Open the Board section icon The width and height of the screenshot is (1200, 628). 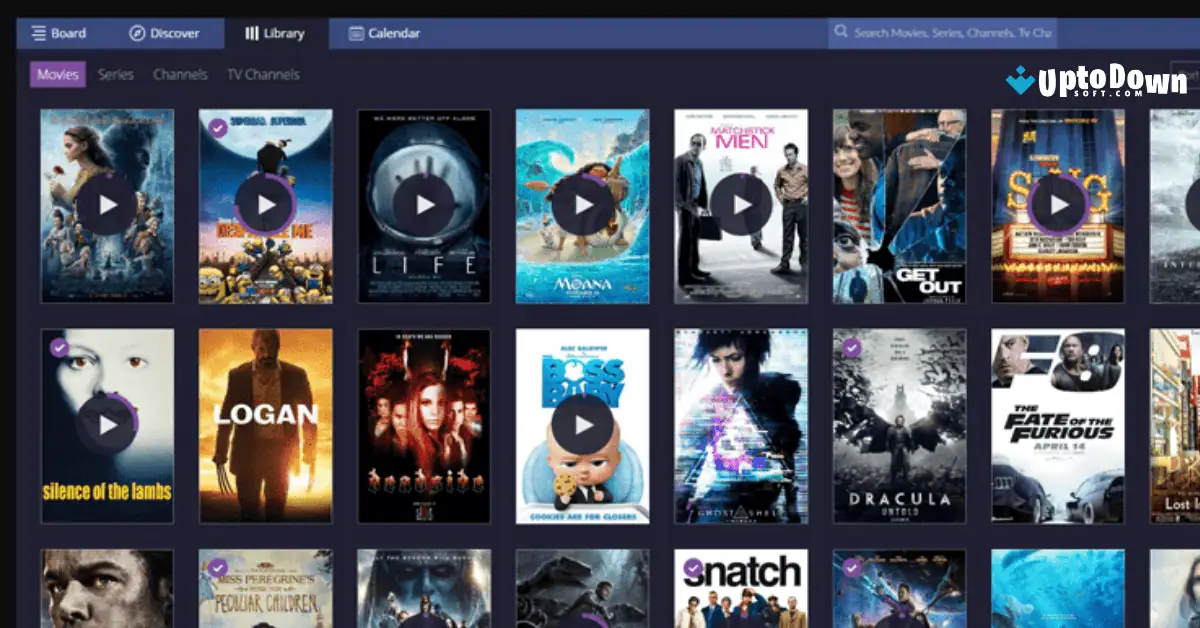[x=37, y=32]
